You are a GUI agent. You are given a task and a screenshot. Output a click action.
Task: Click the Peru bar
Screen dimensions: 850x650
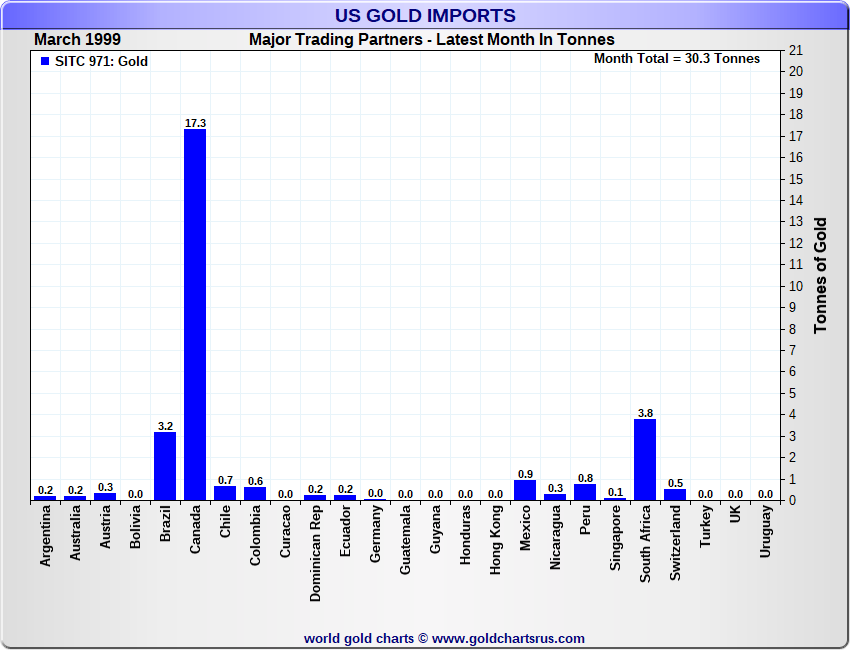[585, 491]
